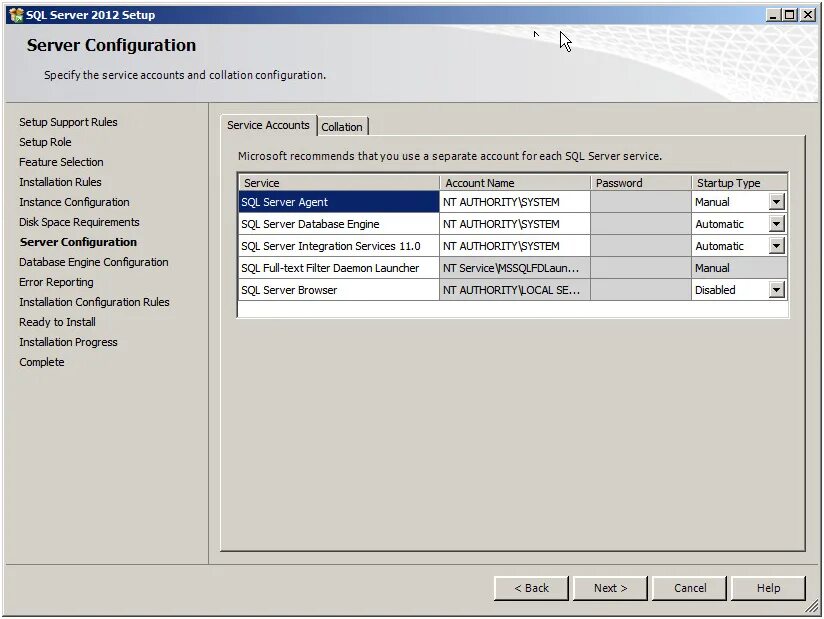Edit account name for Integration Services 11.0
This screenshot has height=619, width=824.
[514, 246]
